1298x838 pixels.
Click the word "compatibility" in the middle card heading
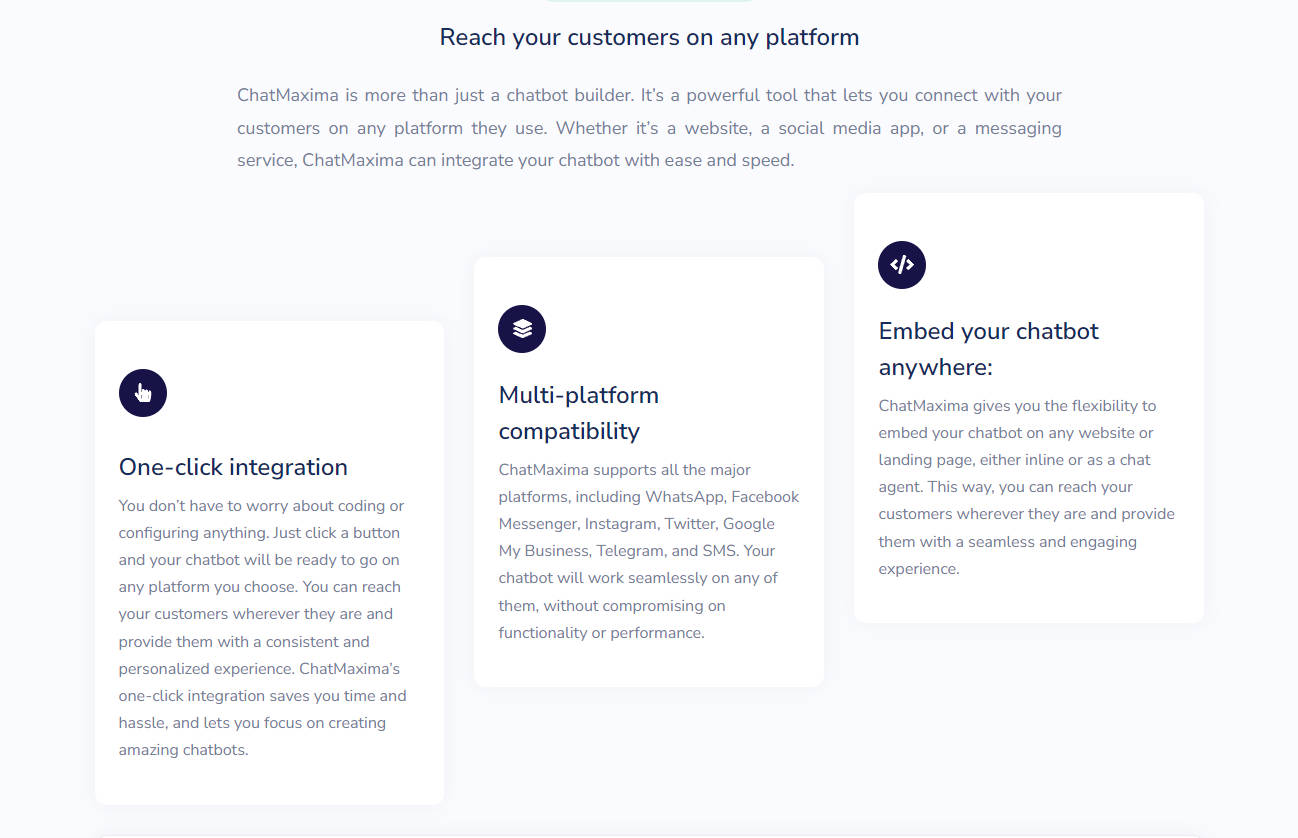click(569, 431)
